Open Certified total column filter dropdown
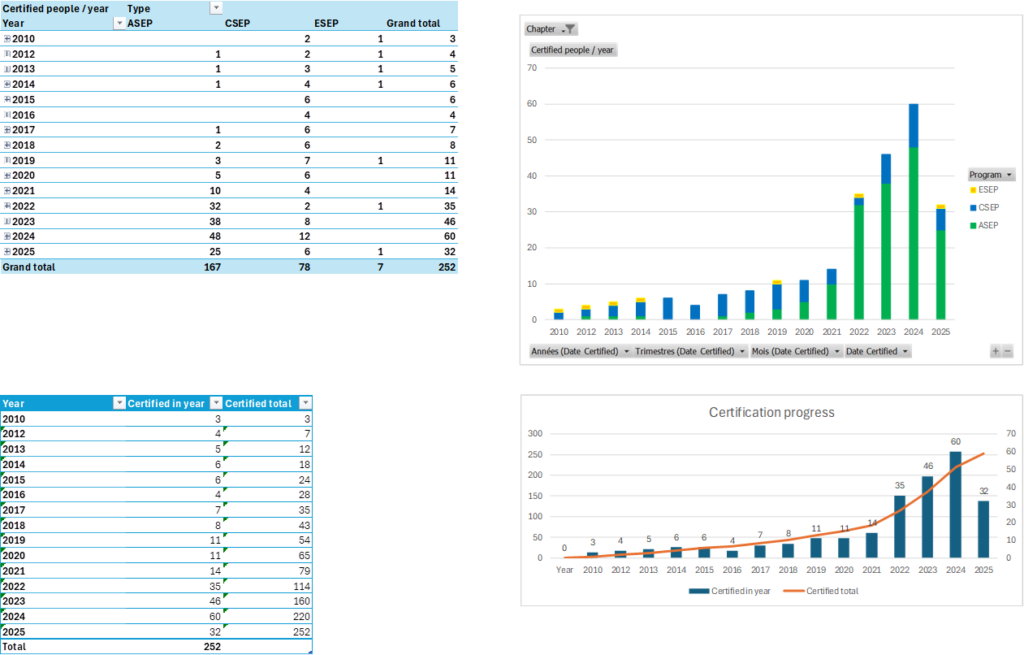The width and height of the screenshot is (1024, 655). click(x=303, y=403)
